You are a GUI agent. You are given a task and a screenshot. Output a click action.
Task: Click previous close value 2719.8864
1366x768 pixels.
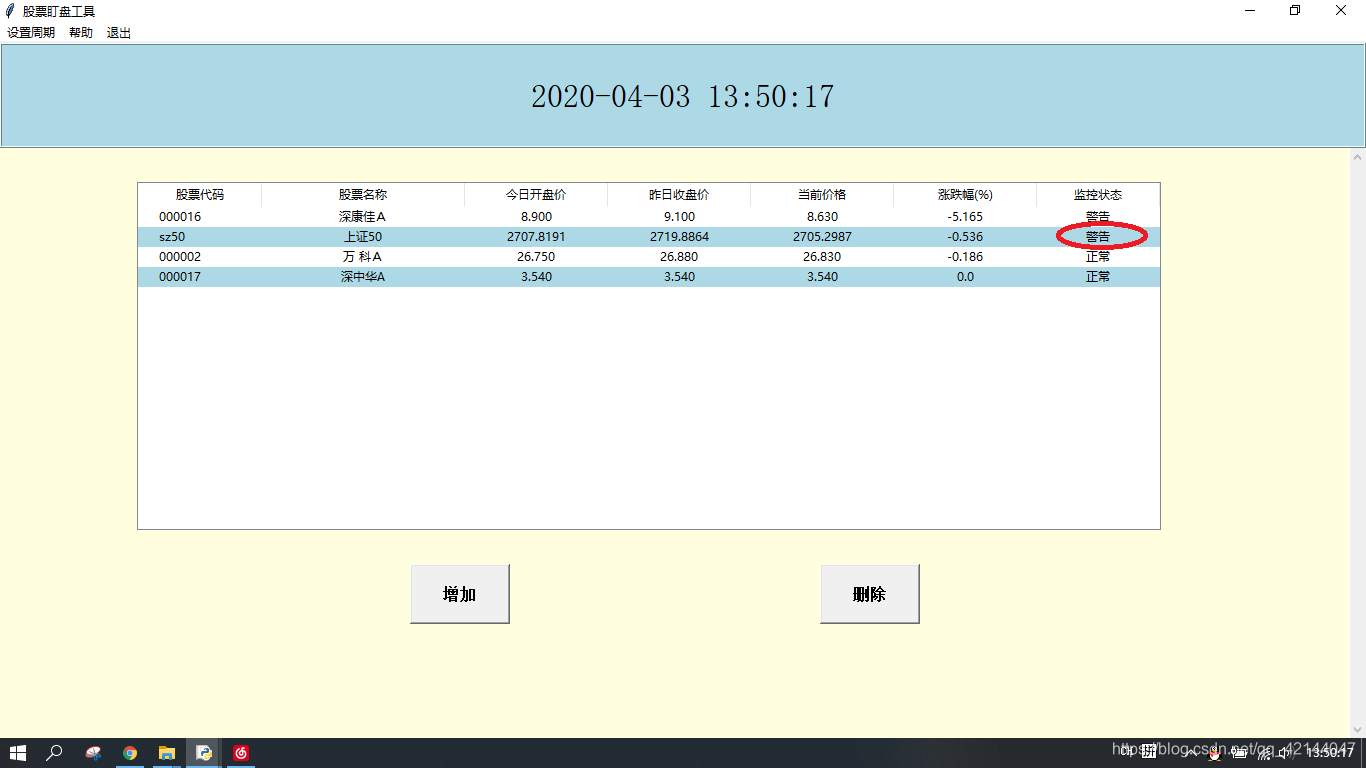pyautogui.click(x=679, y=237)
